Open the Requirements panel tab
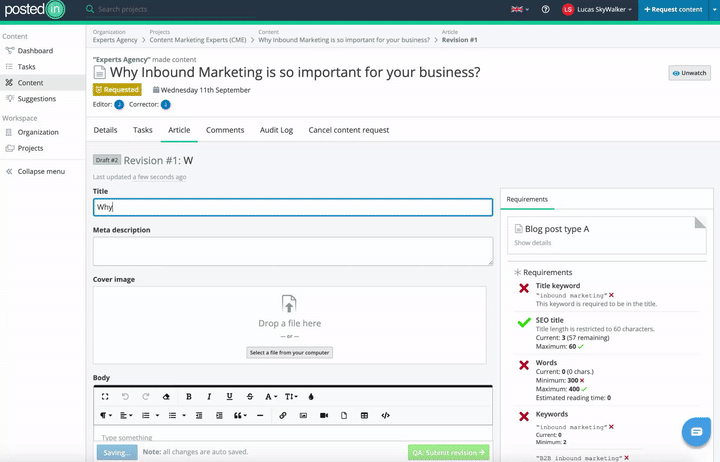Viewport: 720px width, 462px height. tap(527, 199)
